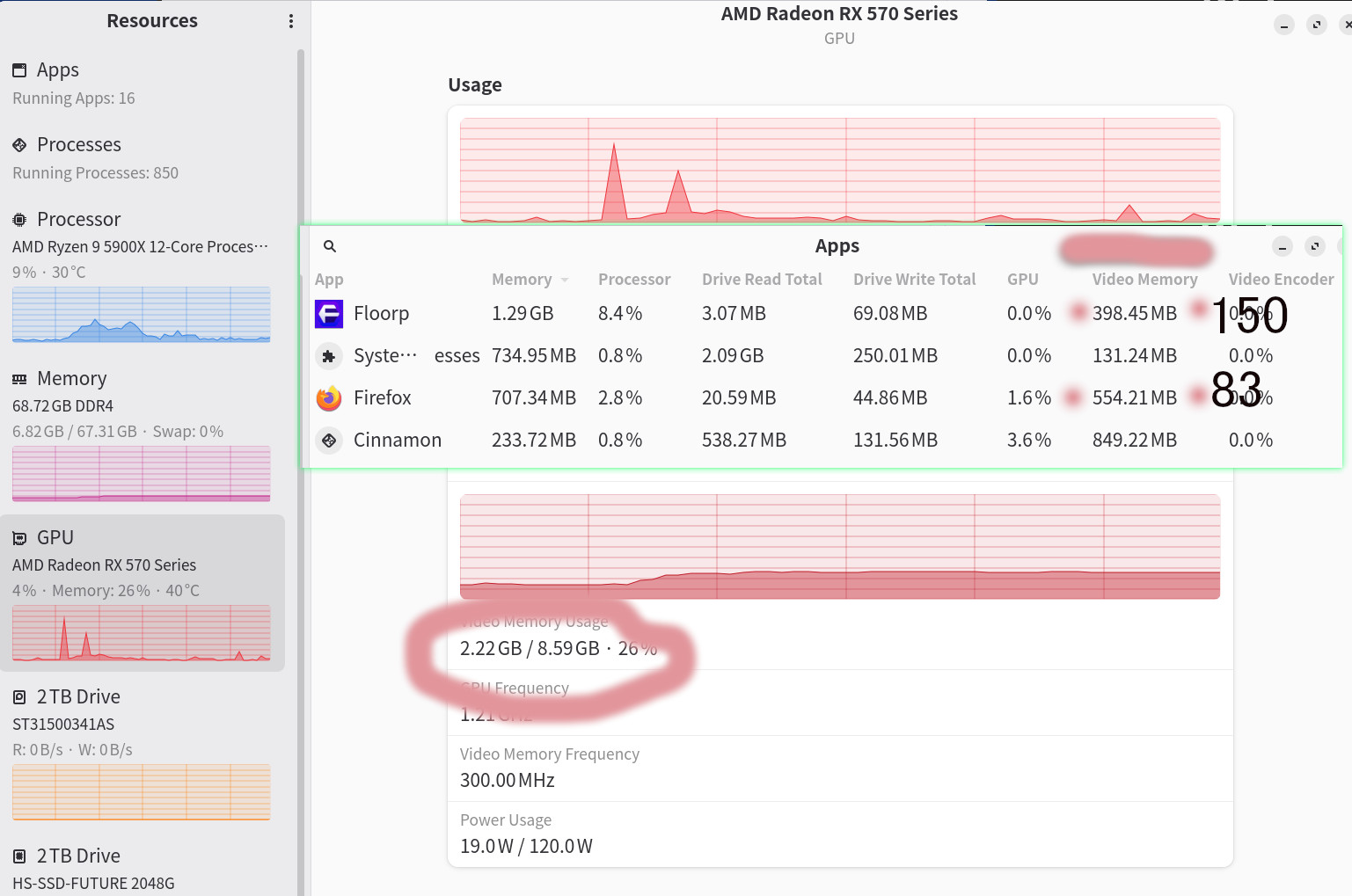Sort apps by Drive Read Total

click(x=762, y=280)
